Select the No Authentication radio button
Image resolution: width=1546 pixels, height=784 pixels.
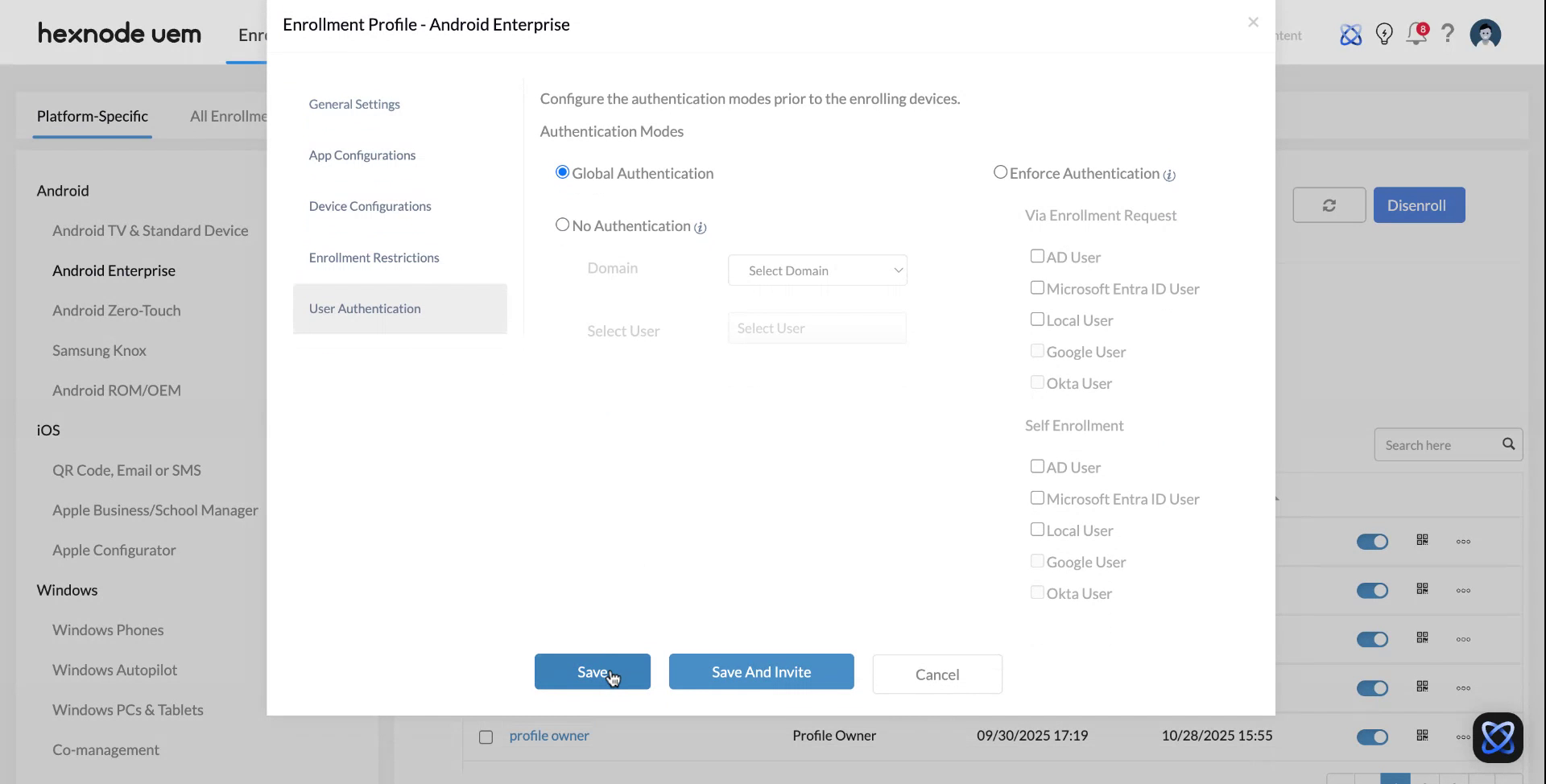click(562, 225)
